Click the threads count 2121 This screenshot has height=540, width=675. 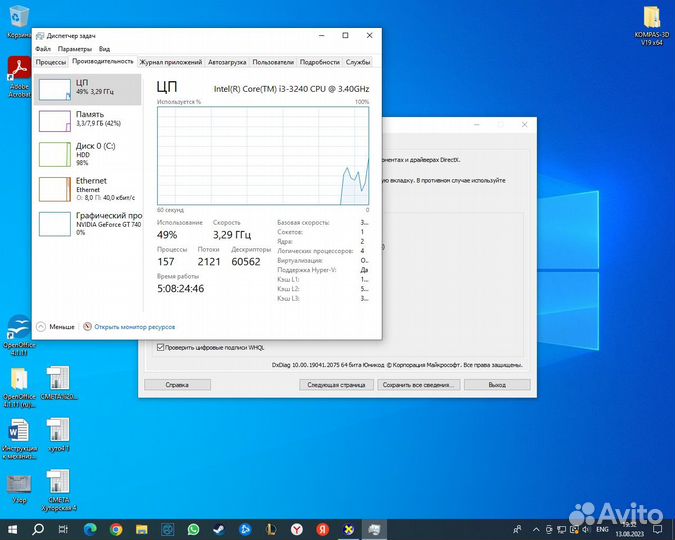209,261
